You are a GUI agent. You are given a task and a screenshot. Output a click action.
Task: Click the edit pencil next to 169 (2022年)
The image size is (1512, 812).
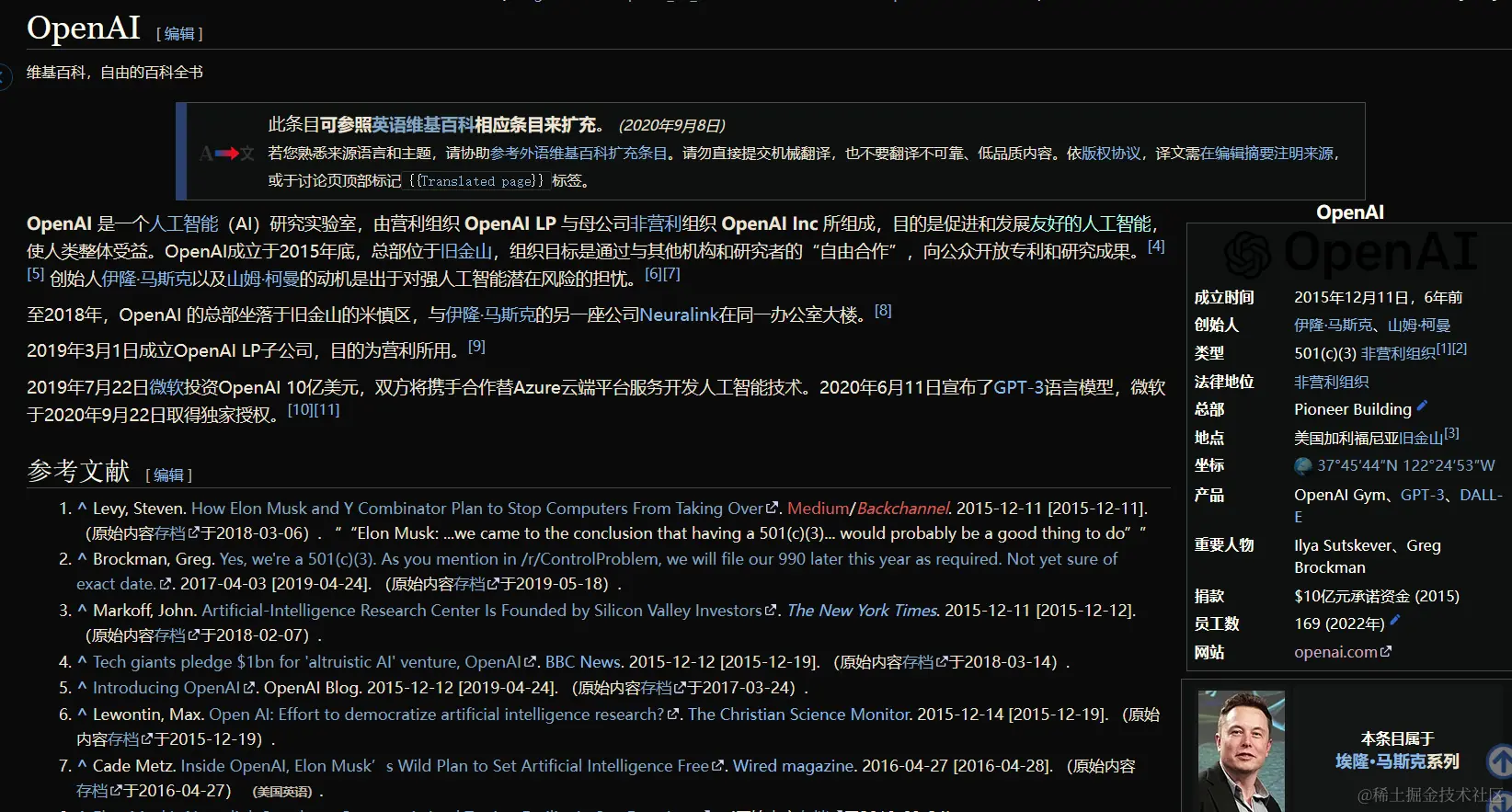(1394, 621)
